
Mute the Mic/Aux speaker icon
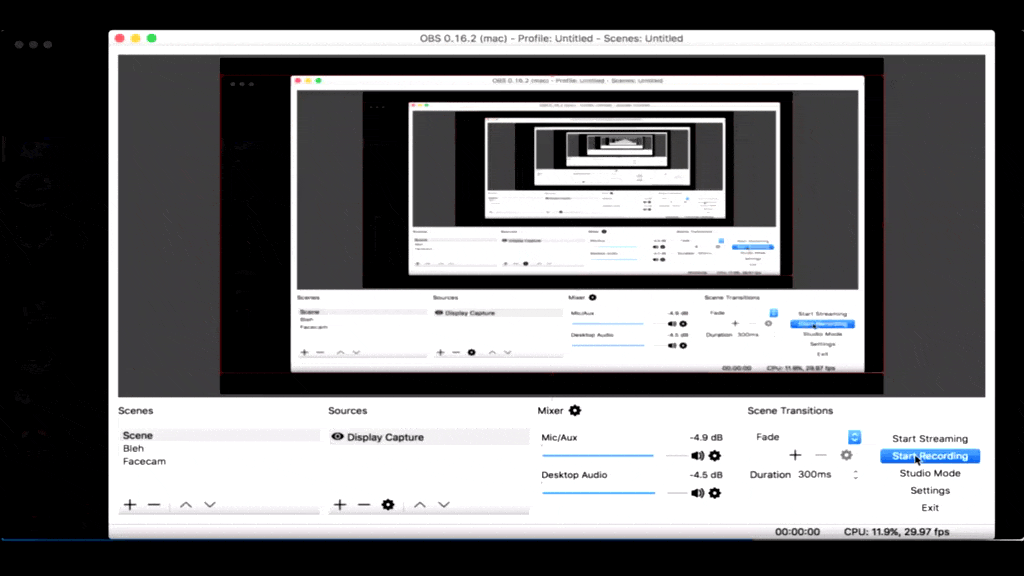pos(697,456)
